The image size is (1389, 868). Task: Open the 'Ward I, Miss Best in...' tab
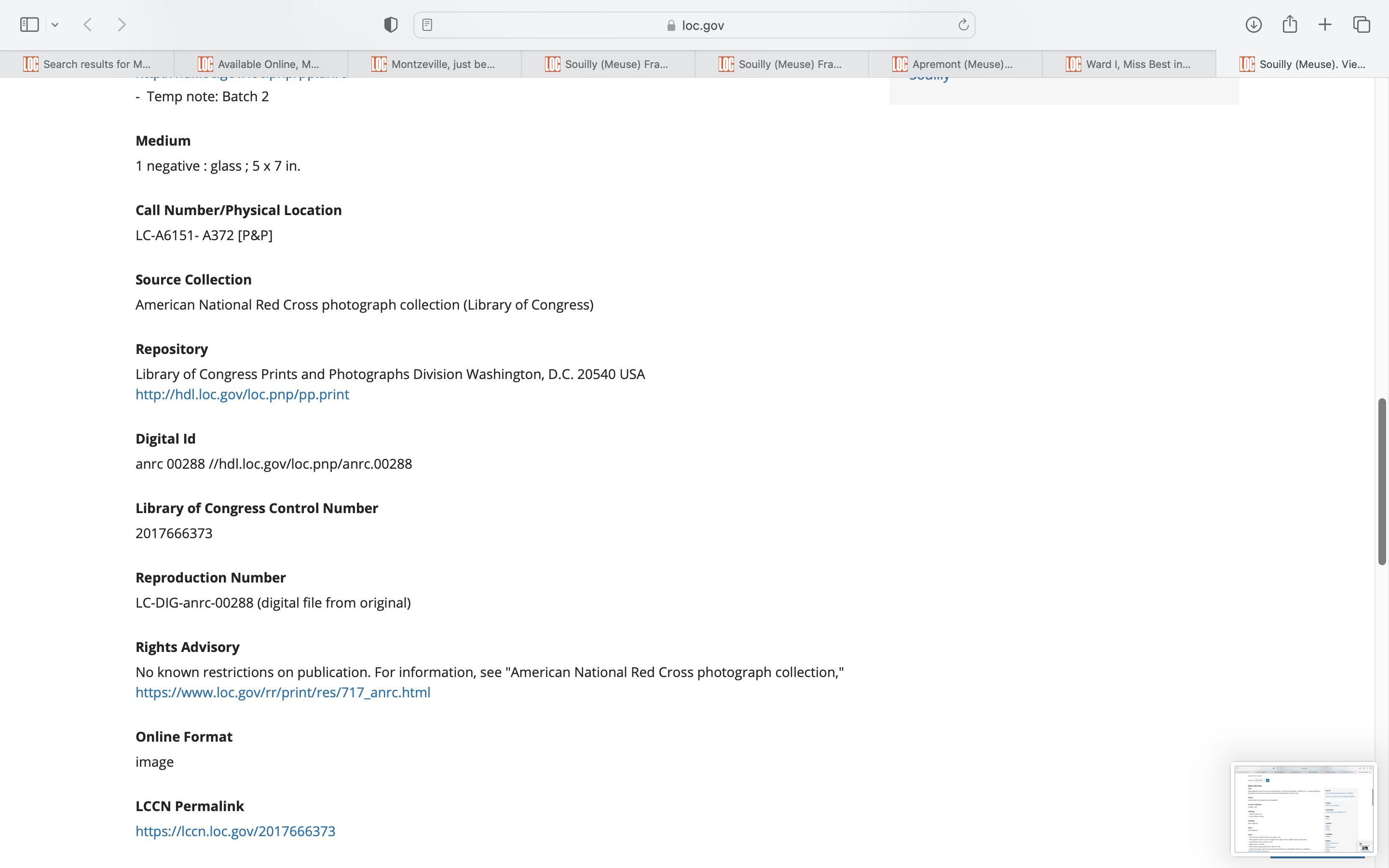[x=1129, y=64]
